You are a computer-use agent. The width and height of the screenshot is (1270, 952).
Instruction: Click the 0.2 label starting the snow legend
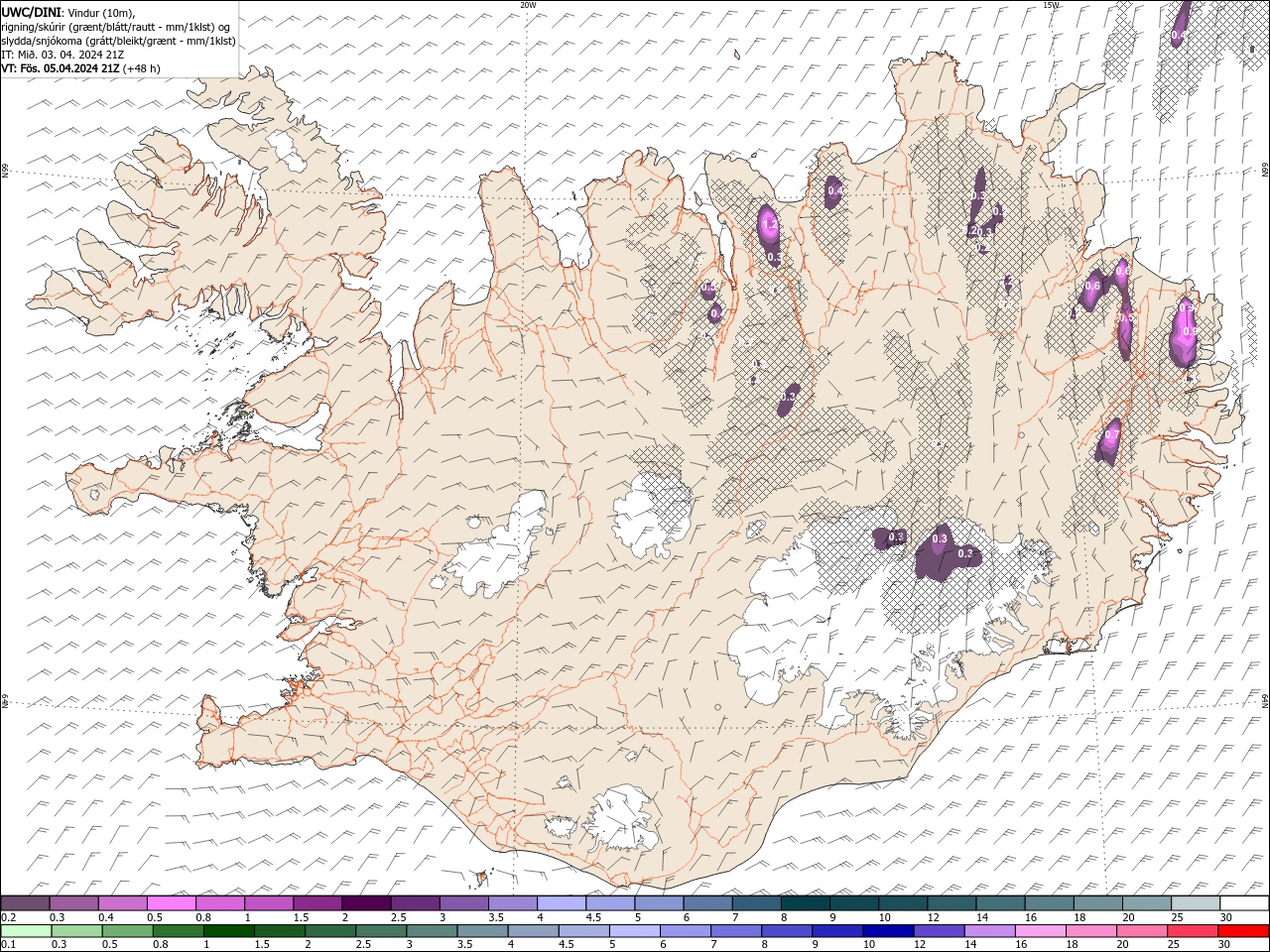(x=8, y=917)
